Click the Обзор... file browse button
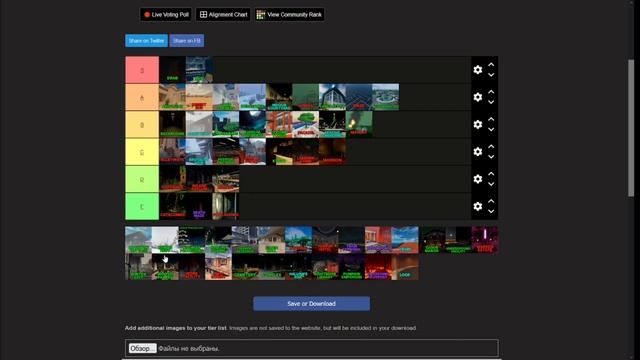This screenshot has width=640, height=360. (x=142, y=349)
